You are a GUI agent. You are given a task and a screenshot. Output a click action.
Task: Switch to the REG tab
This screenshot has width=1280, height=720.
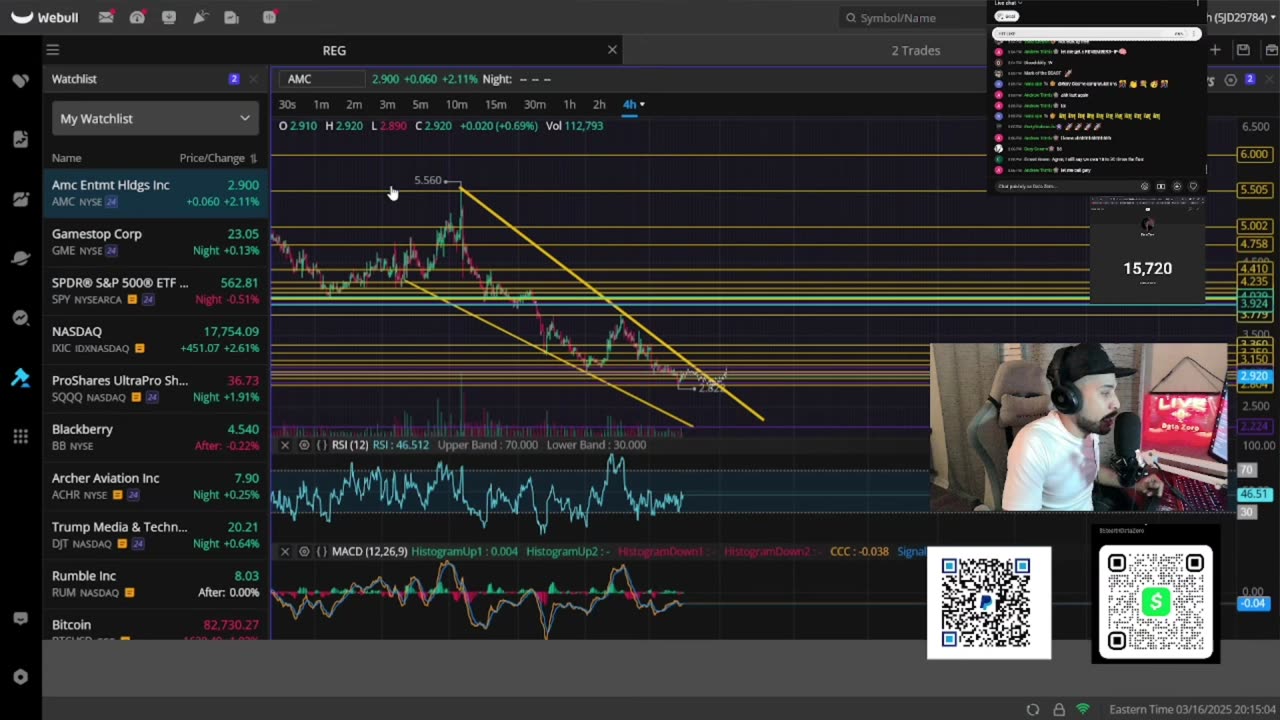[x=334, y=50]
